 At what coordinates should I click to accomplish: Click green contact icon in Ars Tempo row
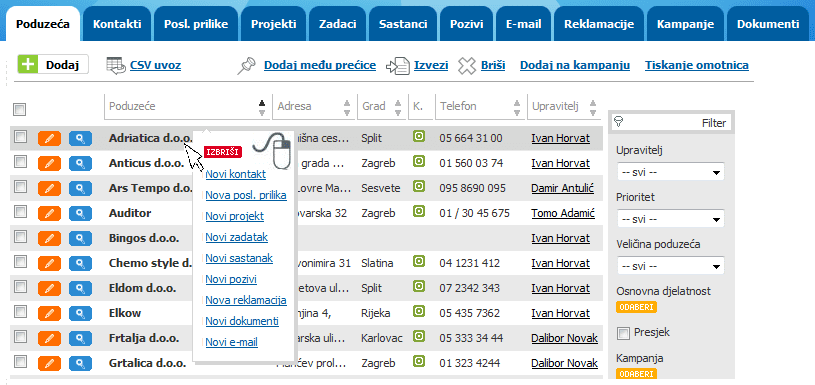point(419,187)
